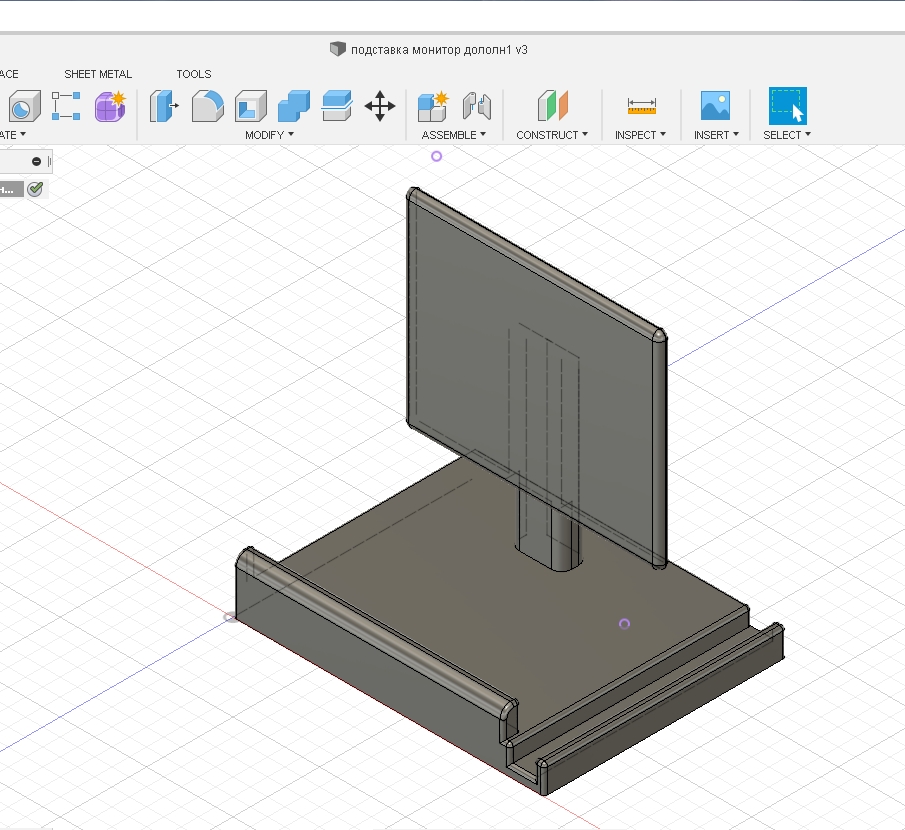The width and height of the screenshot is (905, 830).
Task: Collapse the browser panel minus button
Action: (36, 161)
